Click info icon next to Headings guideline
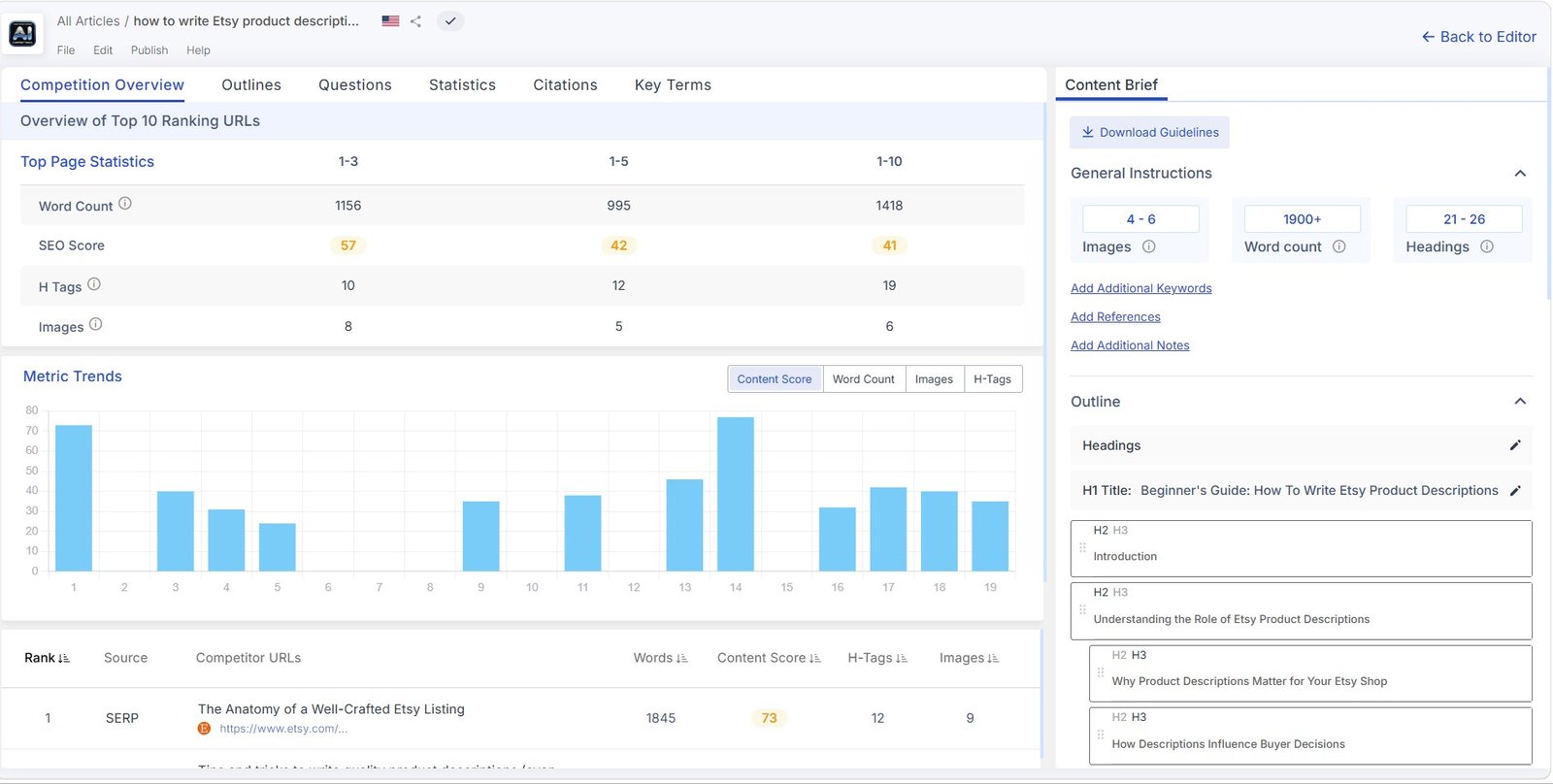Screen dimensions: 1553x784 point(1487,246)
